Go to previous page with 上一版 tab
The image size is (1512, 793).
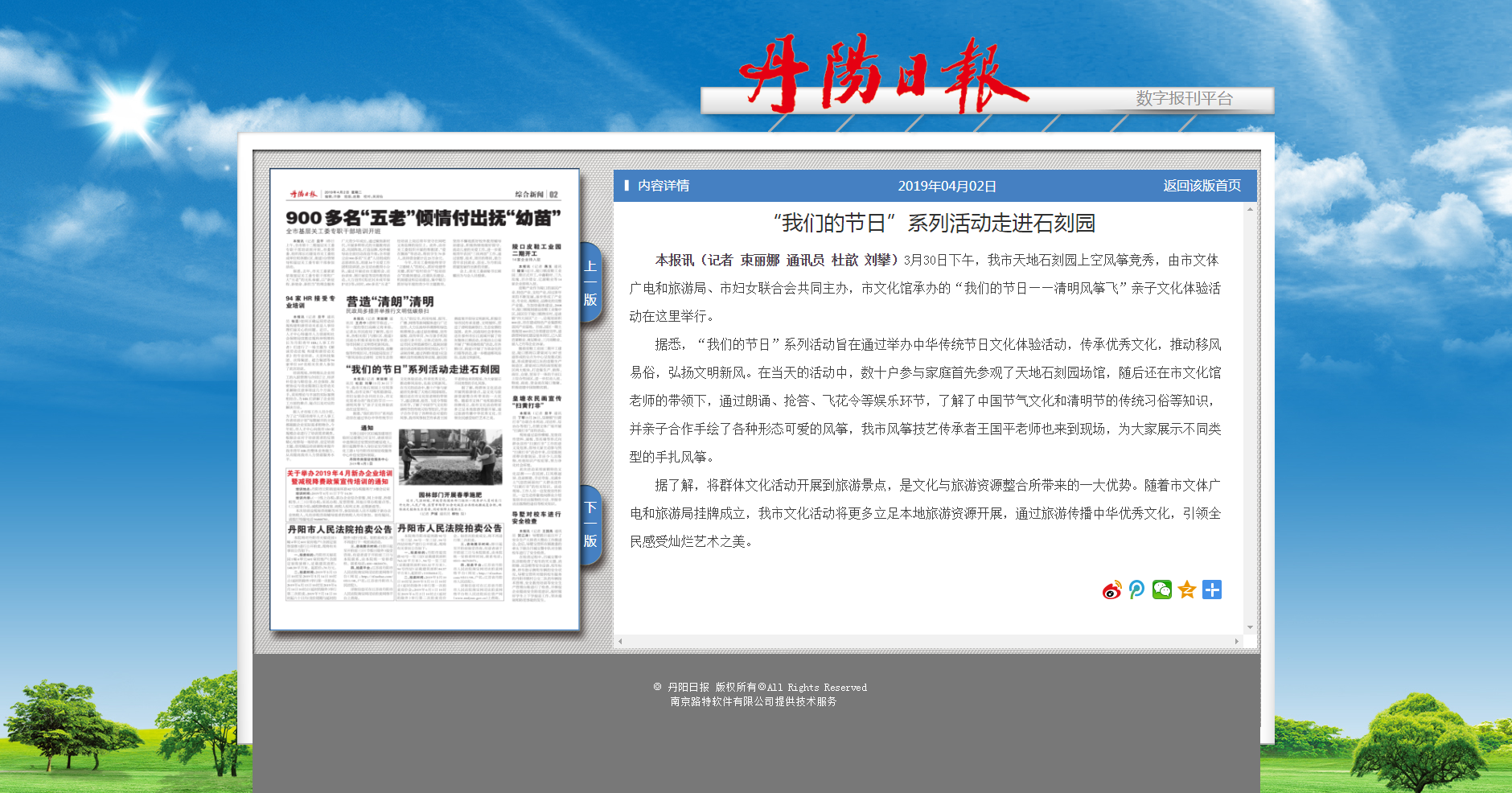[590, 282]
